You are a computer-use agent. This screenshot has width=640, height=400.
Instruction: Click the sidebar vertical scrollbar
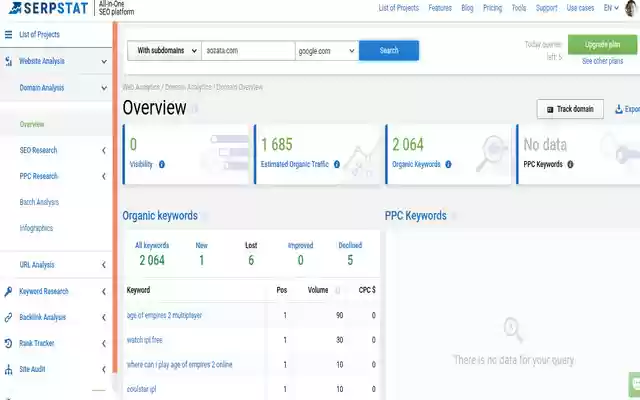(115, 197)
